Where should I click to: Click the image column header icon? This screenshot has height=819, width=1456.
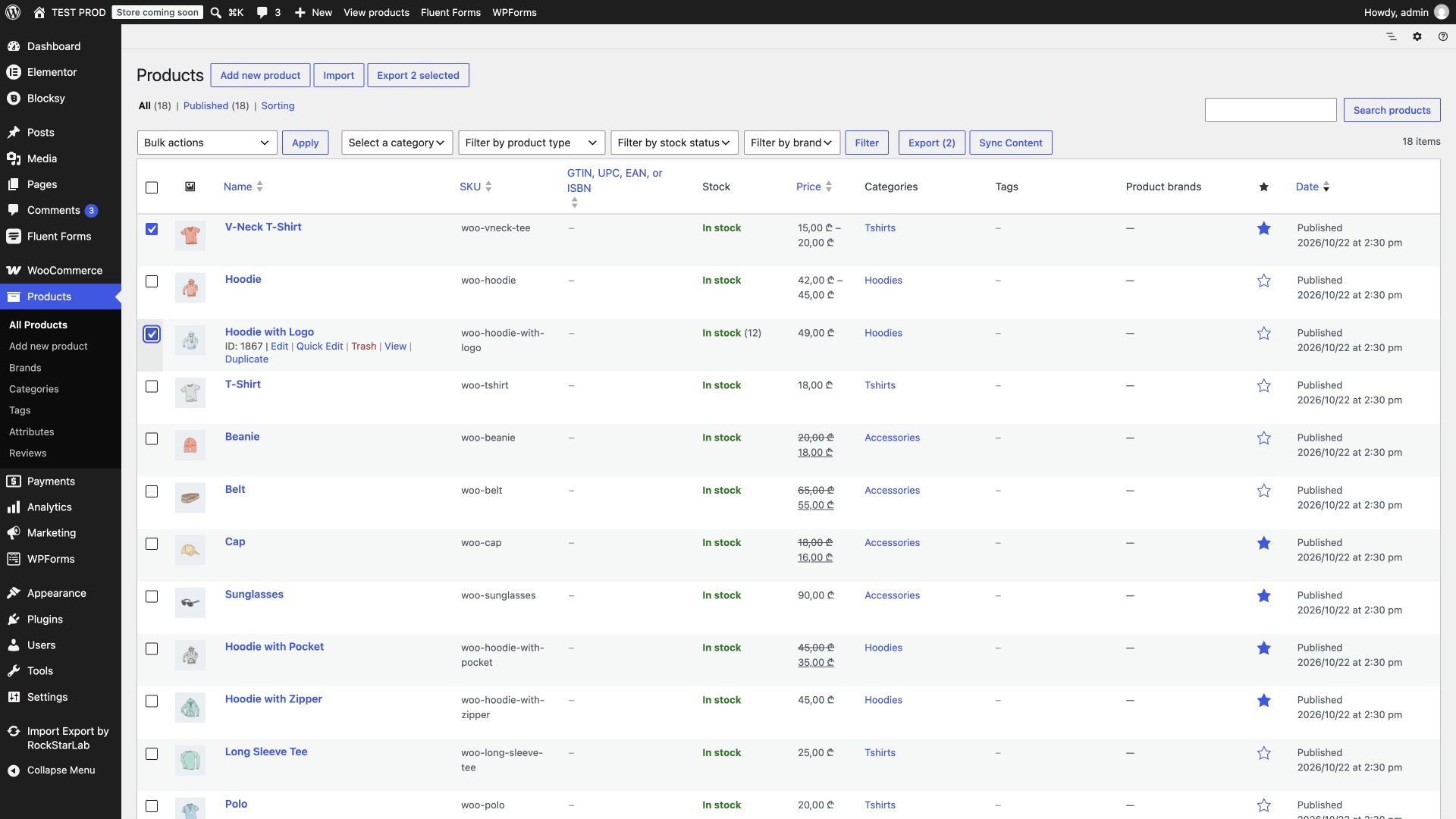coord(190,187)
